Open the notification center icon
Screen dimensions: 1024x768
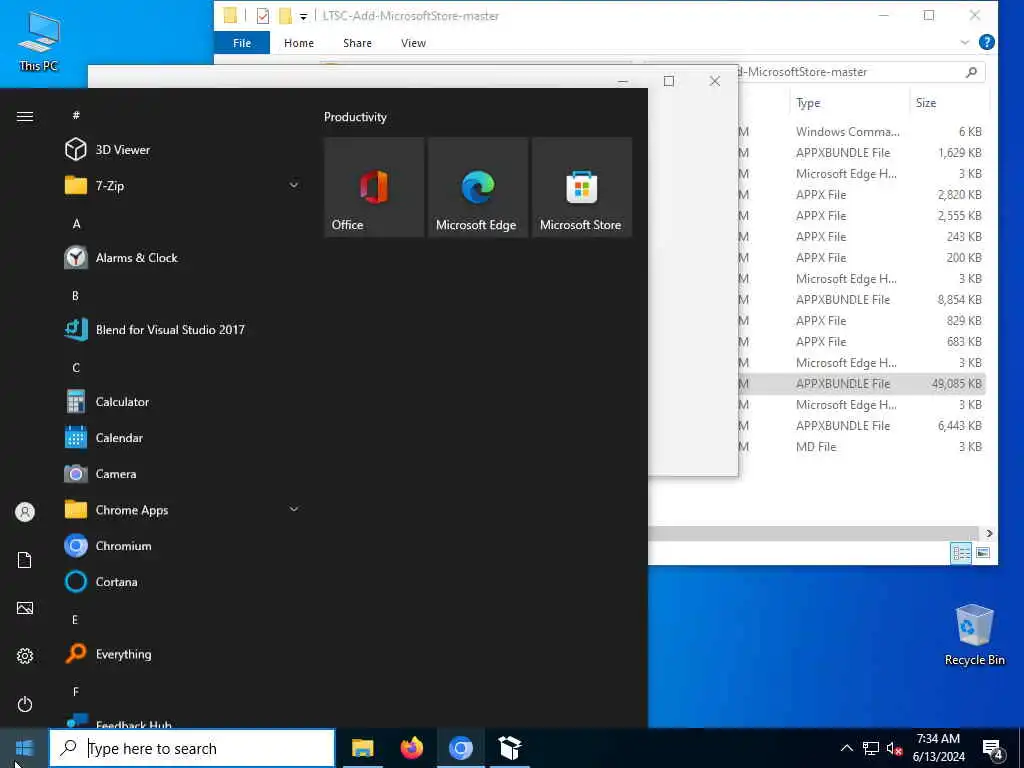pos(993,748)
